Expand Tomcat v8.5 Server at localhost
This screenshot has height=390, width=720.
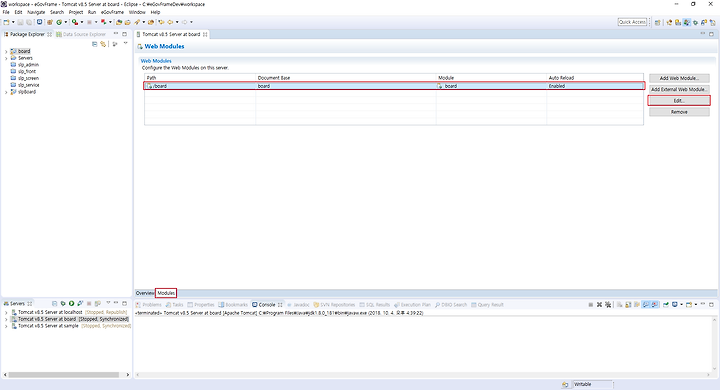6,312
